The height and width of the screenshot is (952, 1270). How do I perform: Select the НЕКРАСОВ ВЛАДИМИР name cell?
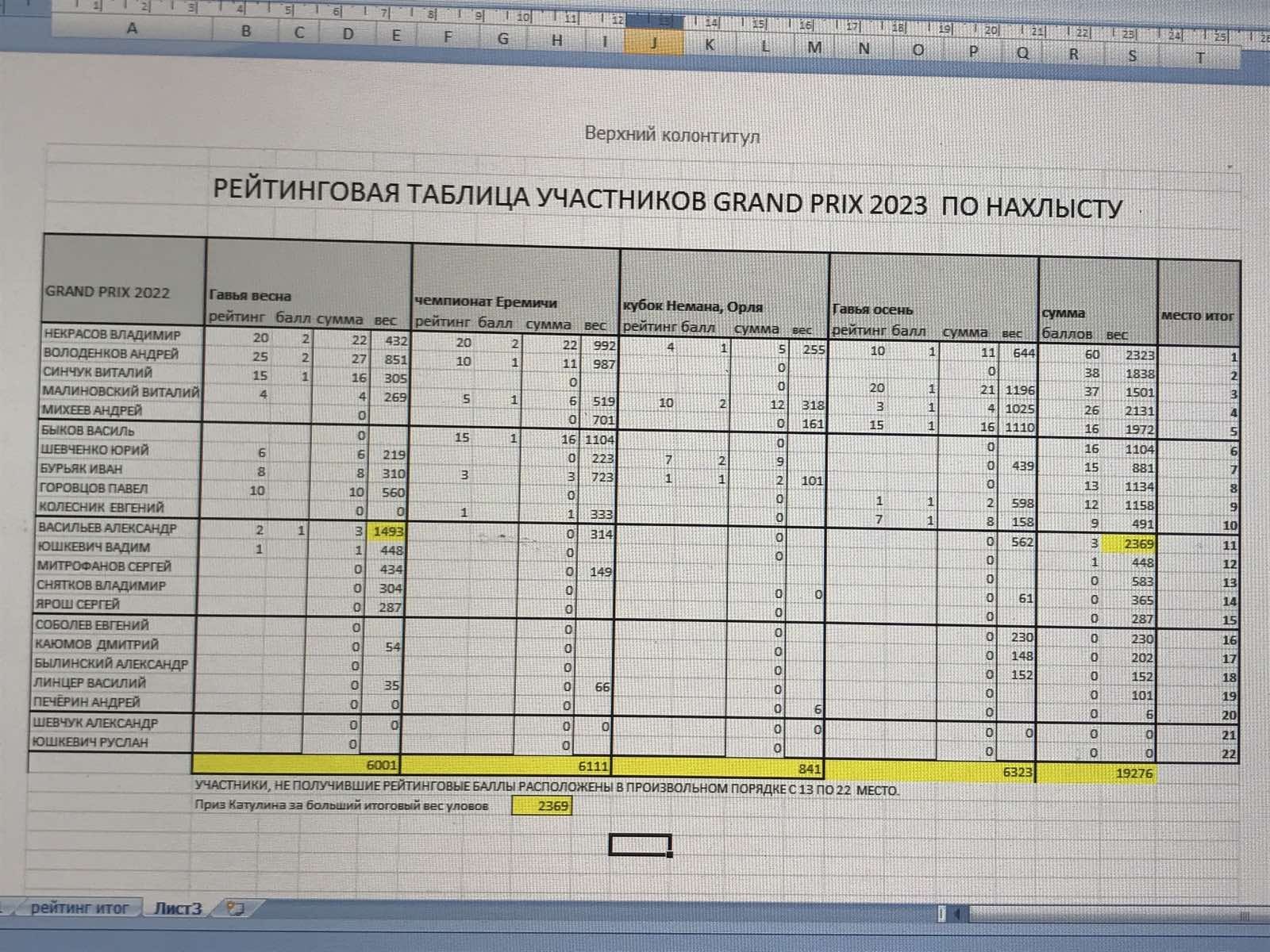(113, 334)
